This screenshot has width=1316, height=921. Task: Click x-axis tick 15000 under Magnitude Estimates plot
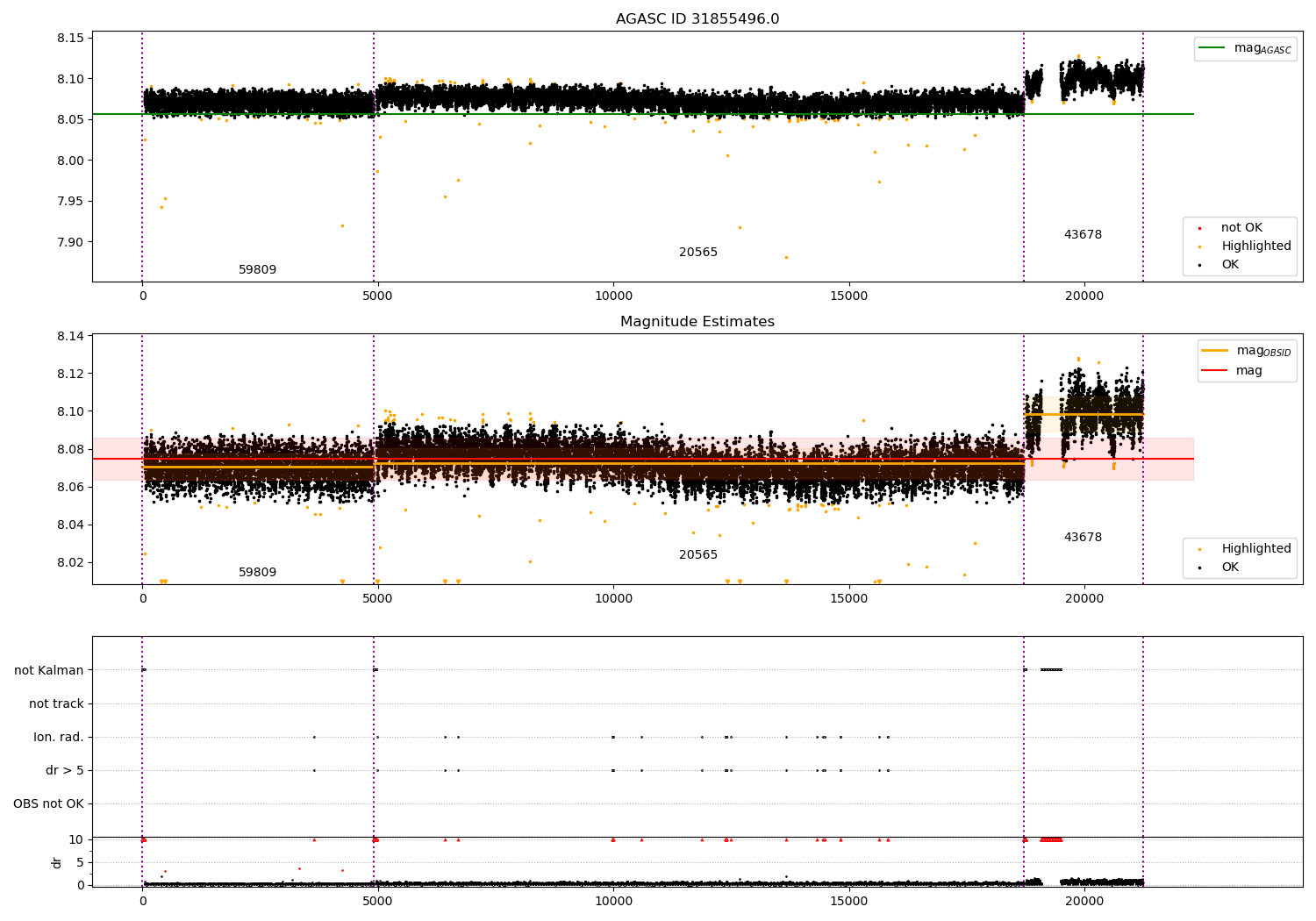click(x=849, y=599)
